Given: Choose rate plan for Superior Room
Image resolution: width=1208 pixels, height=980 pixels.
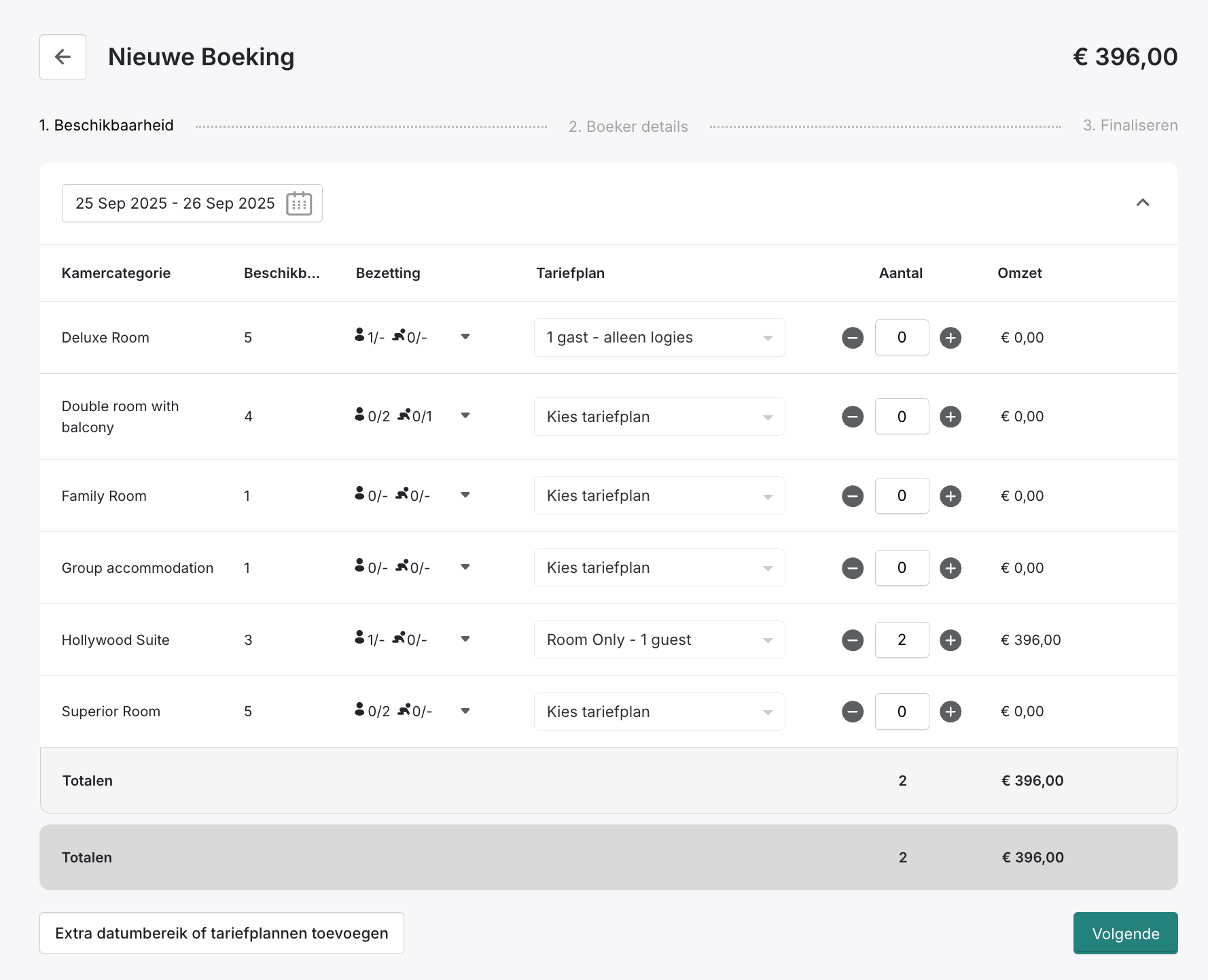Looking at the screenshot, I should pyautogui.click(x=660, y=712).
